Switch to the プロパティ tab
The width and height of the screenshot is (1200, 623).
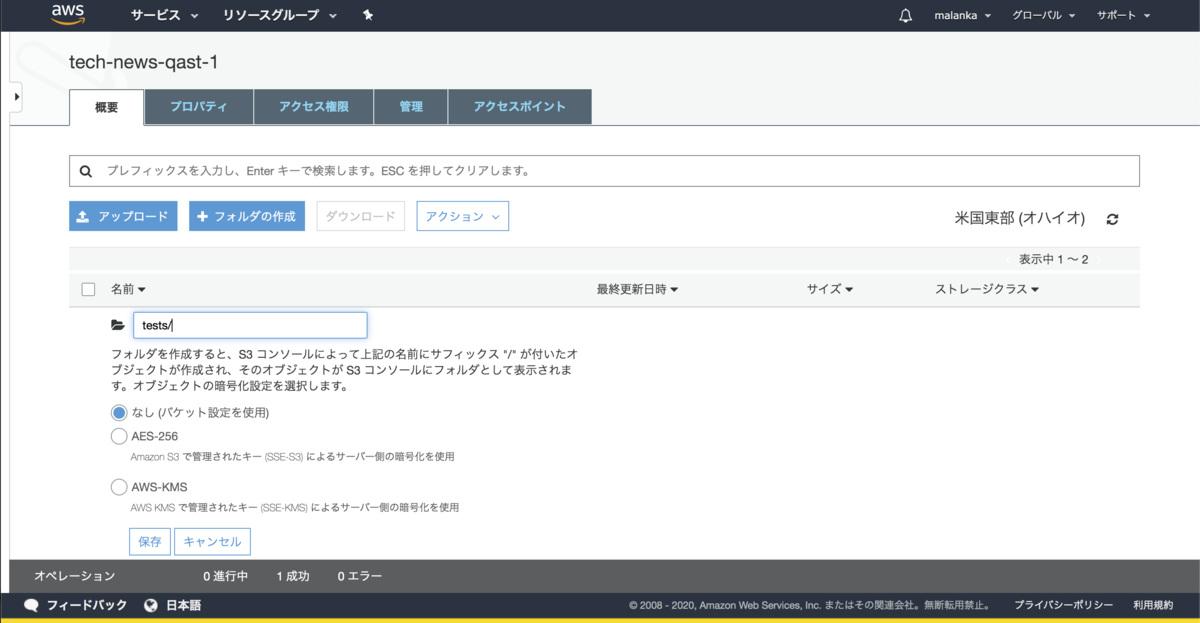(x=198, y=107)
